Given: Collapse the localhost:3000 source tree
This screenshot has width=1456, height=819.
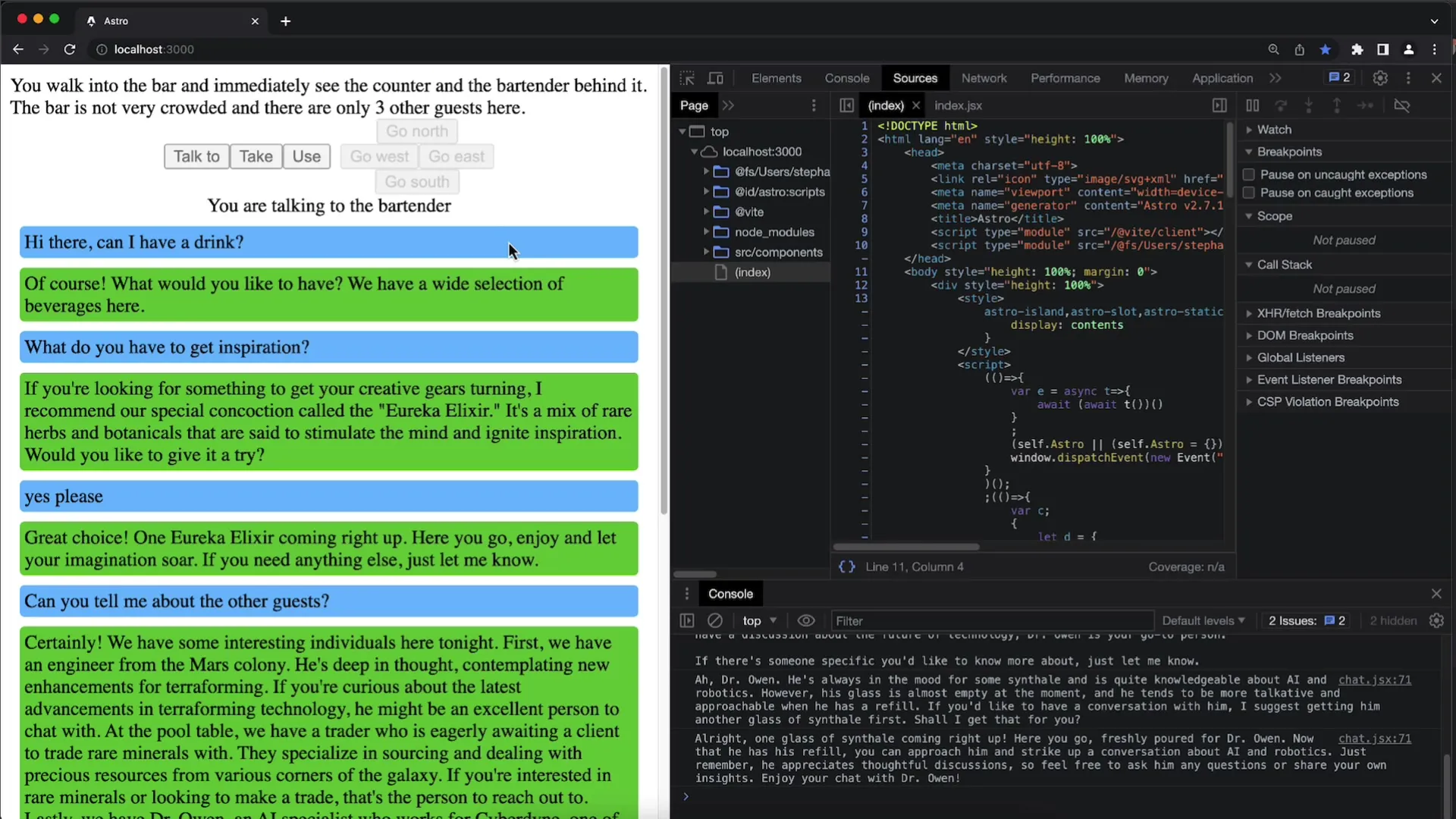Looking at the screenshot, I should click(x=694, y=151).
